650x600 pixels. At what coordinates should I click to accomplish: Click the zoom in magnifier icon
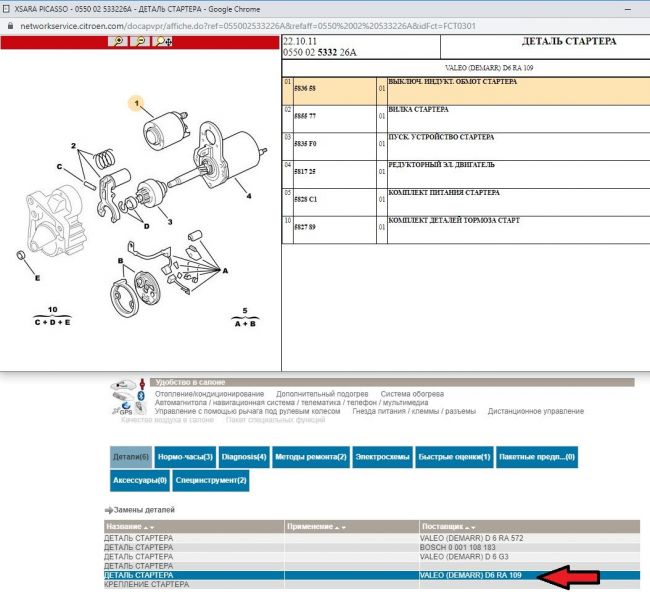pos(119,41)
